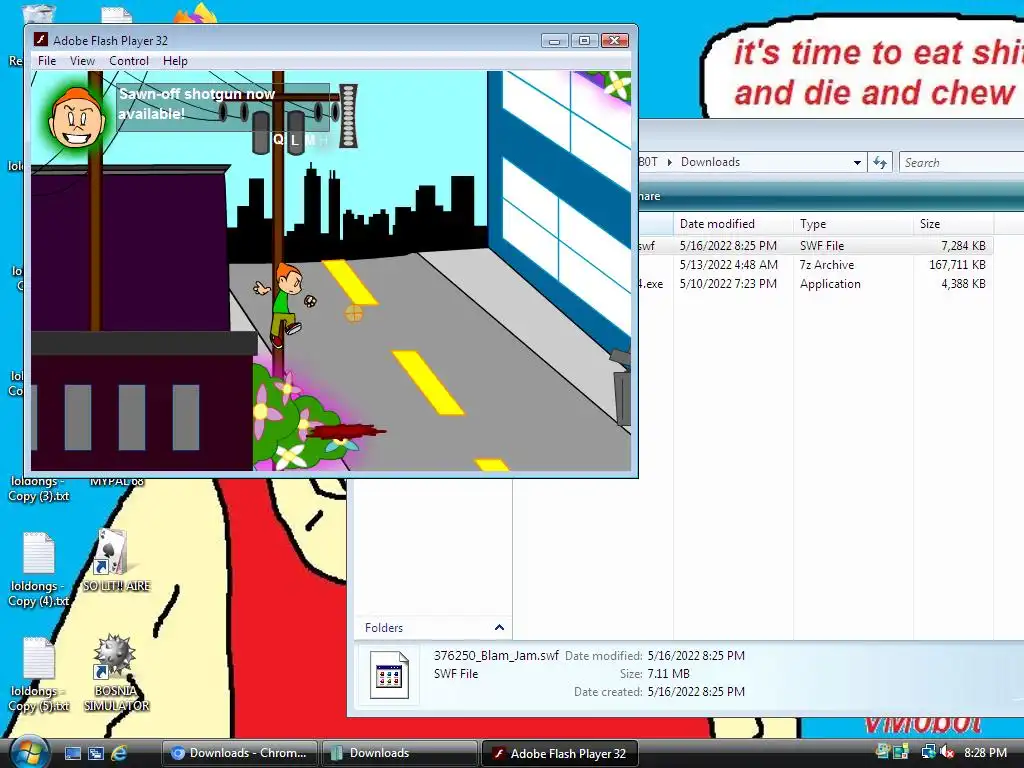Maximize the Adobe Flash Player window
This screenshot has width=1024, height=768.
click(584, 40)
